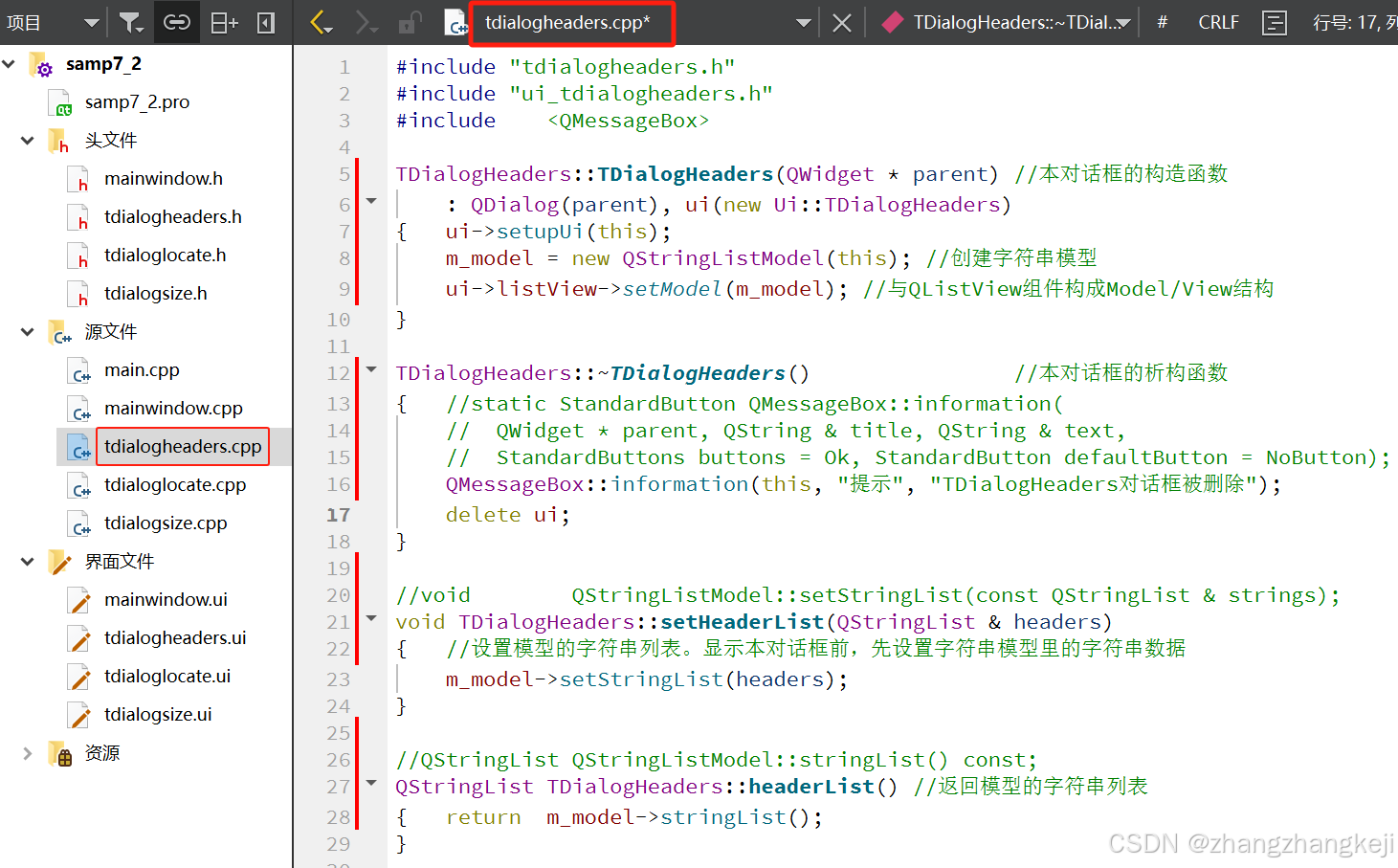Open tdialoglocate.cpp
1398x868 pixels.
tap(175, 485)
